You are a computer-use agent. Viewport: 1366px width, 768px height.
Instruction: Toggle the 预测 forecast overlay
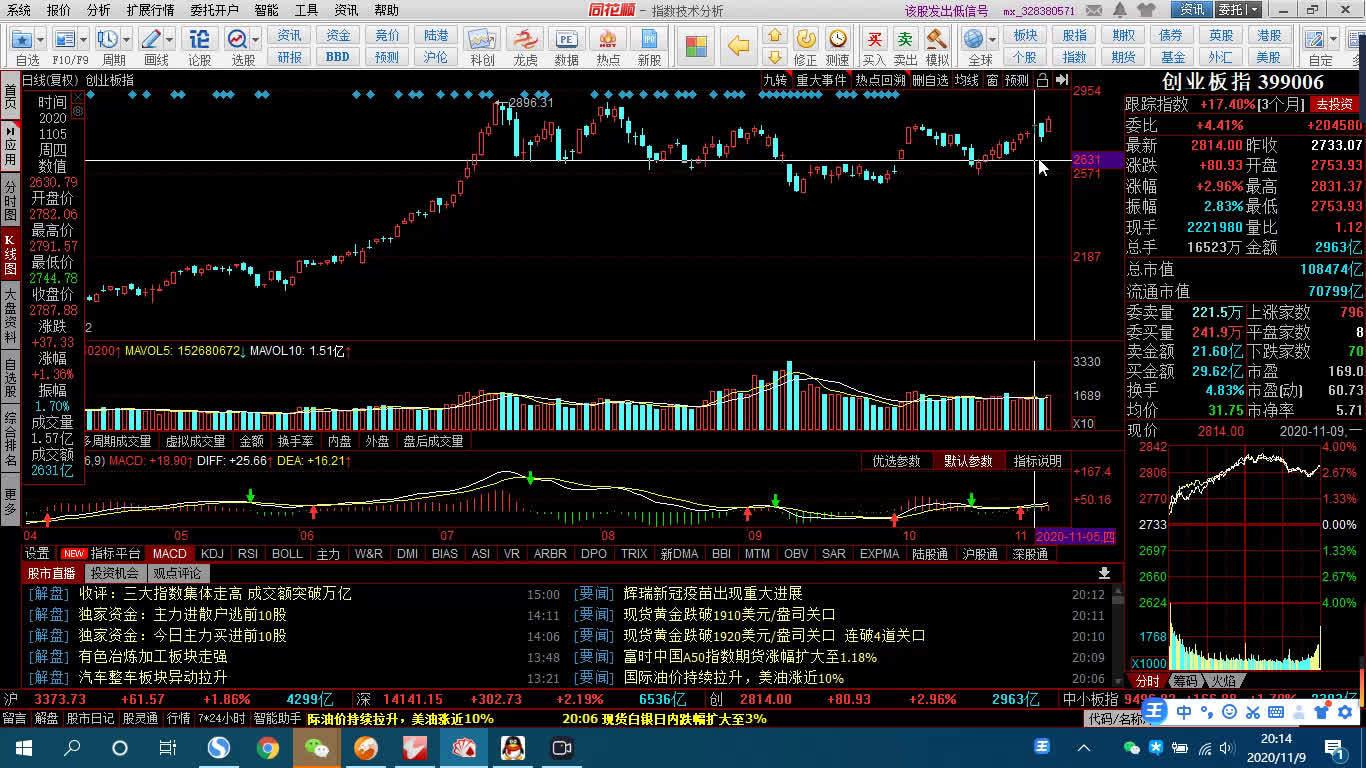[x=1017, y=80]
